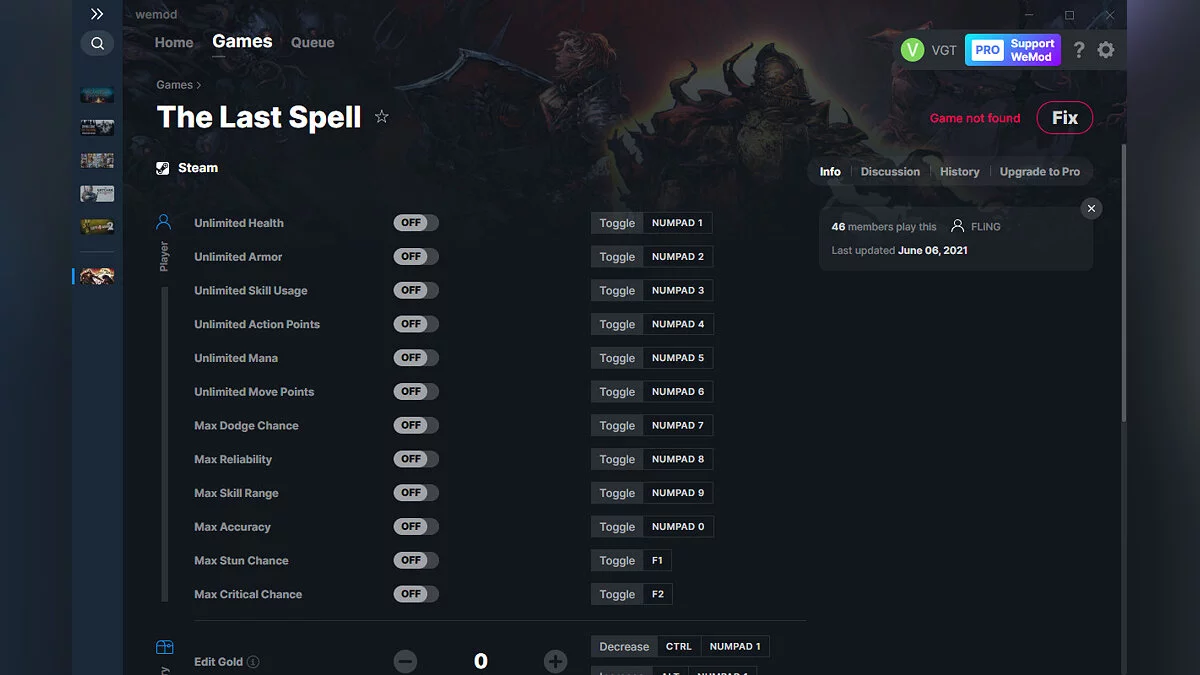Click the plus stepper to increase gold
The height and width of the screenshot is (675, 1200).
(x=556, y=661)
